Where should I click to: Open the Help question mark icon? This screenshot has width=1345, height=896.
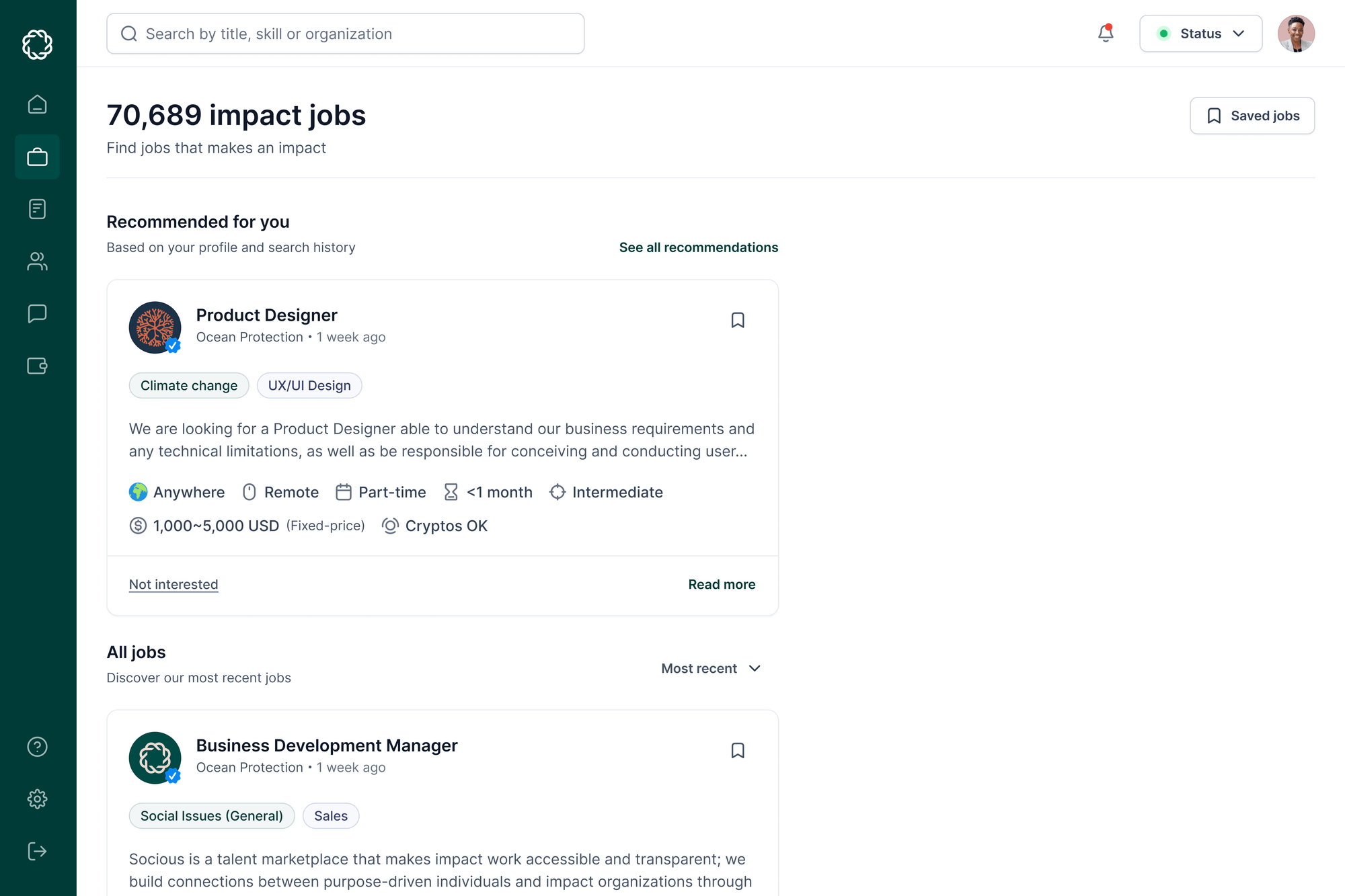[x=38, y=746]
